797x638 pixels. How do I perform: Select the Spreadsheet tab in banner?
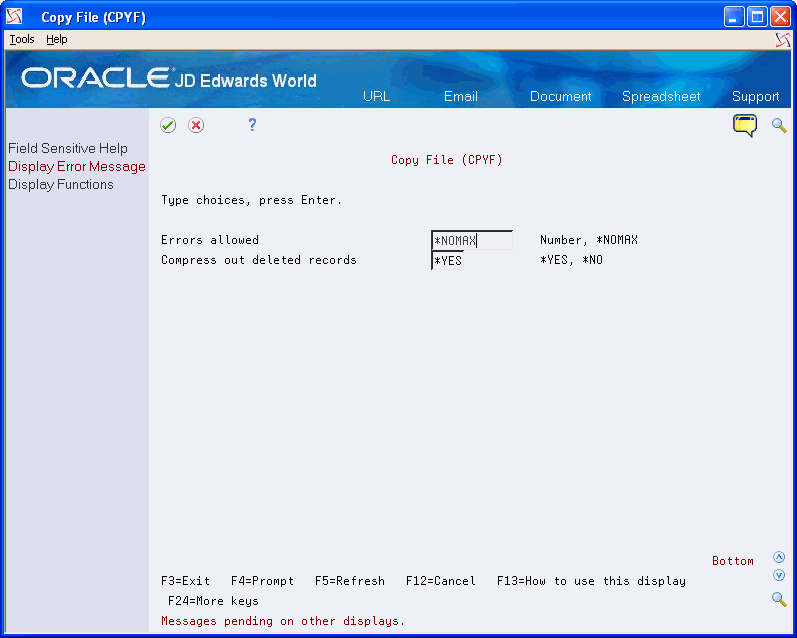pos(661,96)
